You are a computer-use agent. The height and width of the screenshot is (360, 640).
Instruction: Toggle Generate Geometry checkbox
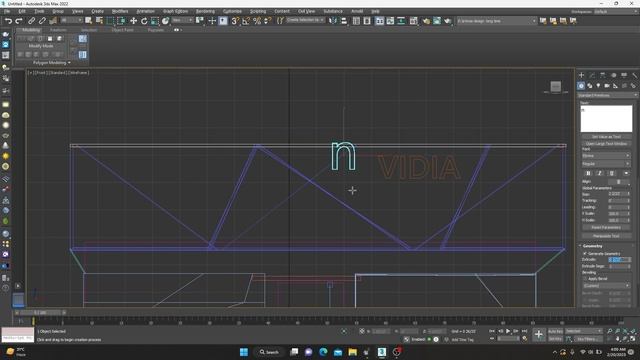[585, 253]
